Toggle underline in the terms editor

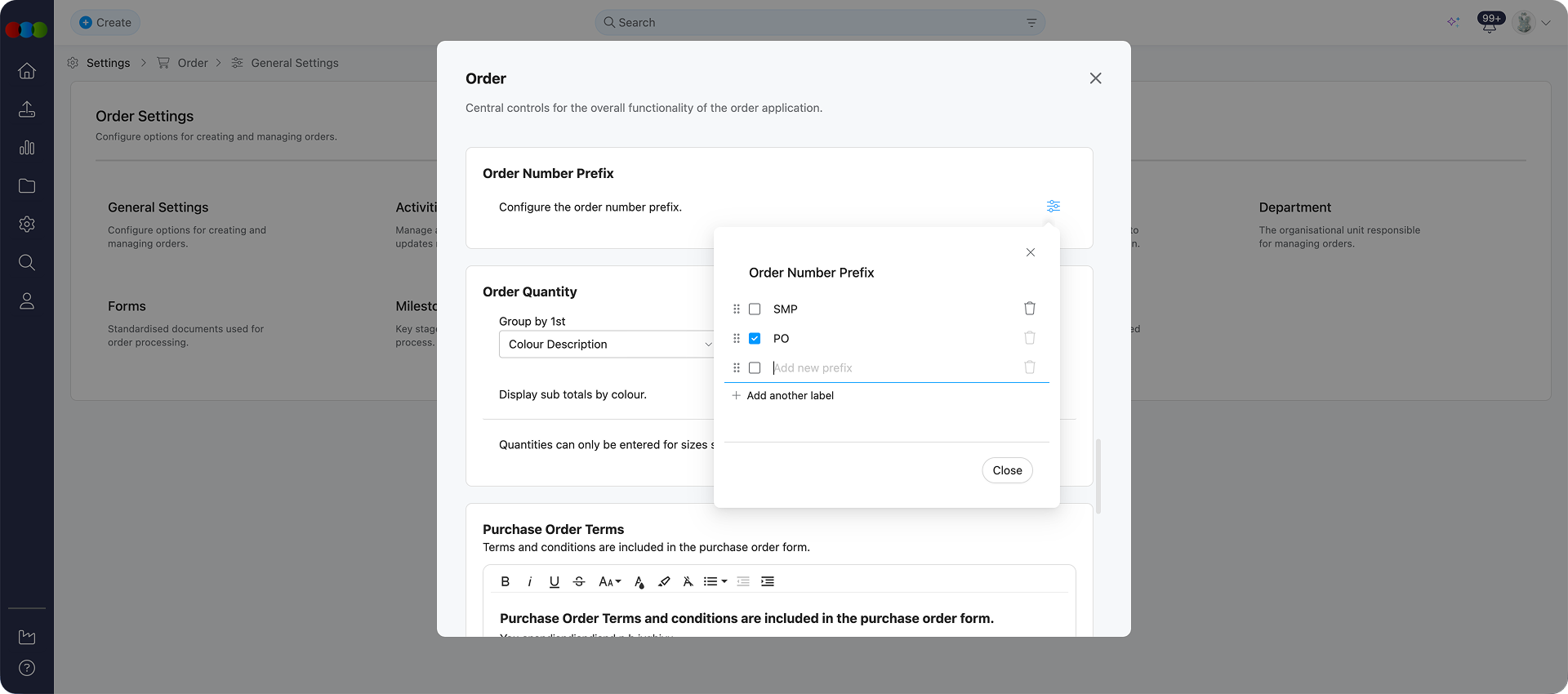coord(554,581)
